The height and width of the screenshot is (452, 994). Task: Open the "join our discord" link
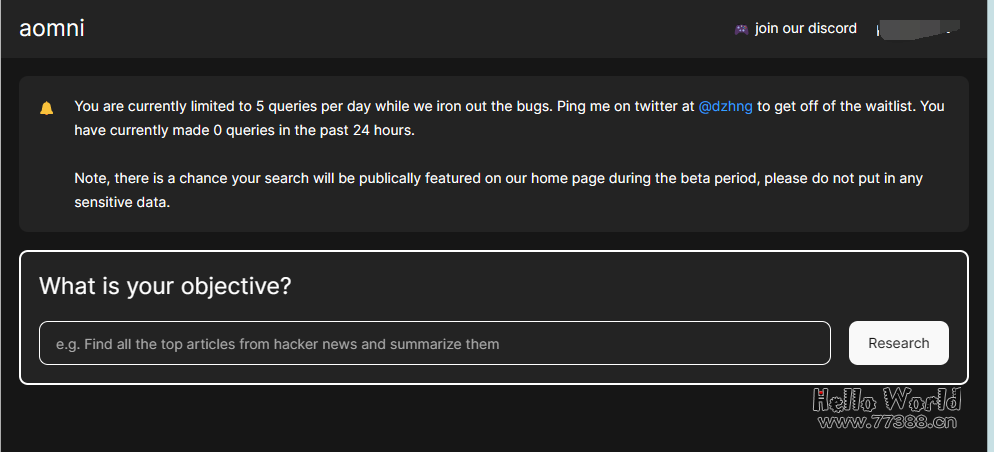click(x=805, y=28)
